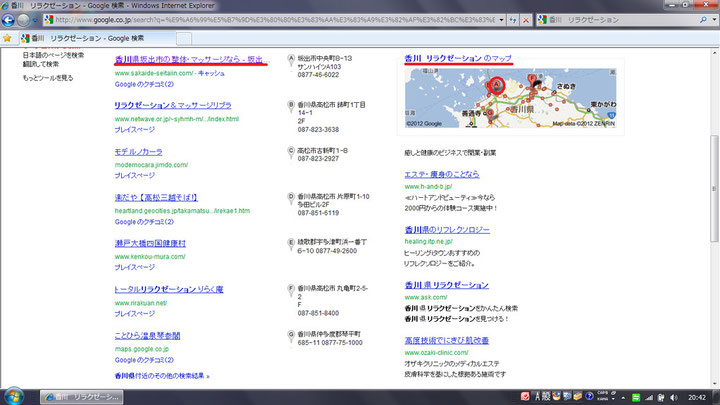Click the IE back navigation button
The height and width of the screenshot is (405, 720).
[10, 20]
